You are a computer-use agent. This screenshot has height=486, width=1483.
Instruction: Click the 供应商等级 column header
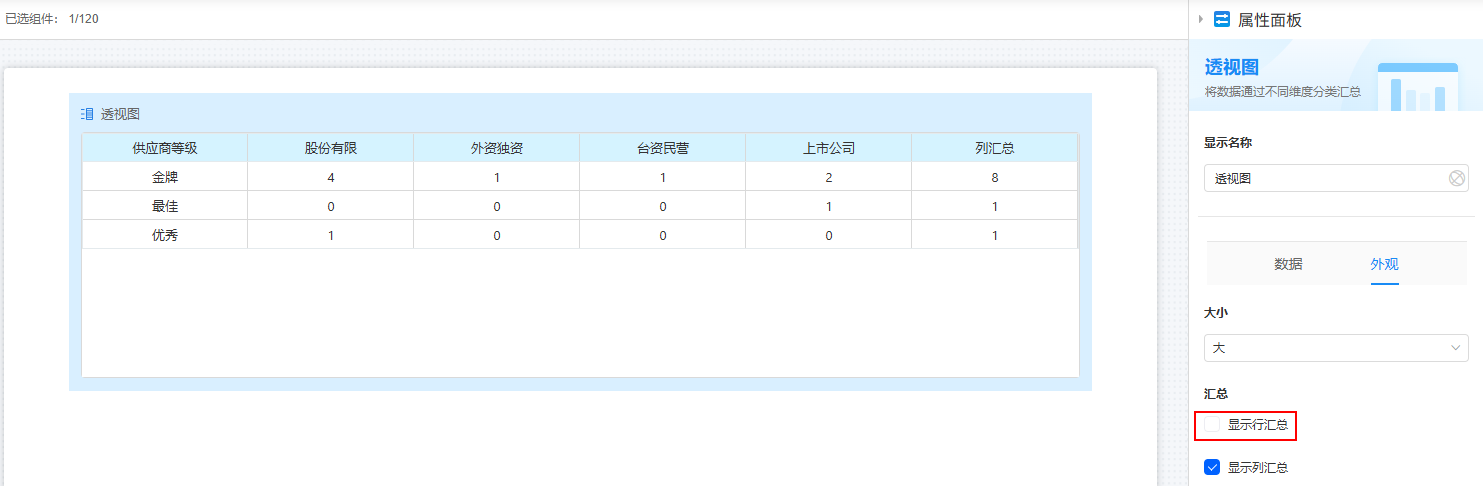point(165,148)
